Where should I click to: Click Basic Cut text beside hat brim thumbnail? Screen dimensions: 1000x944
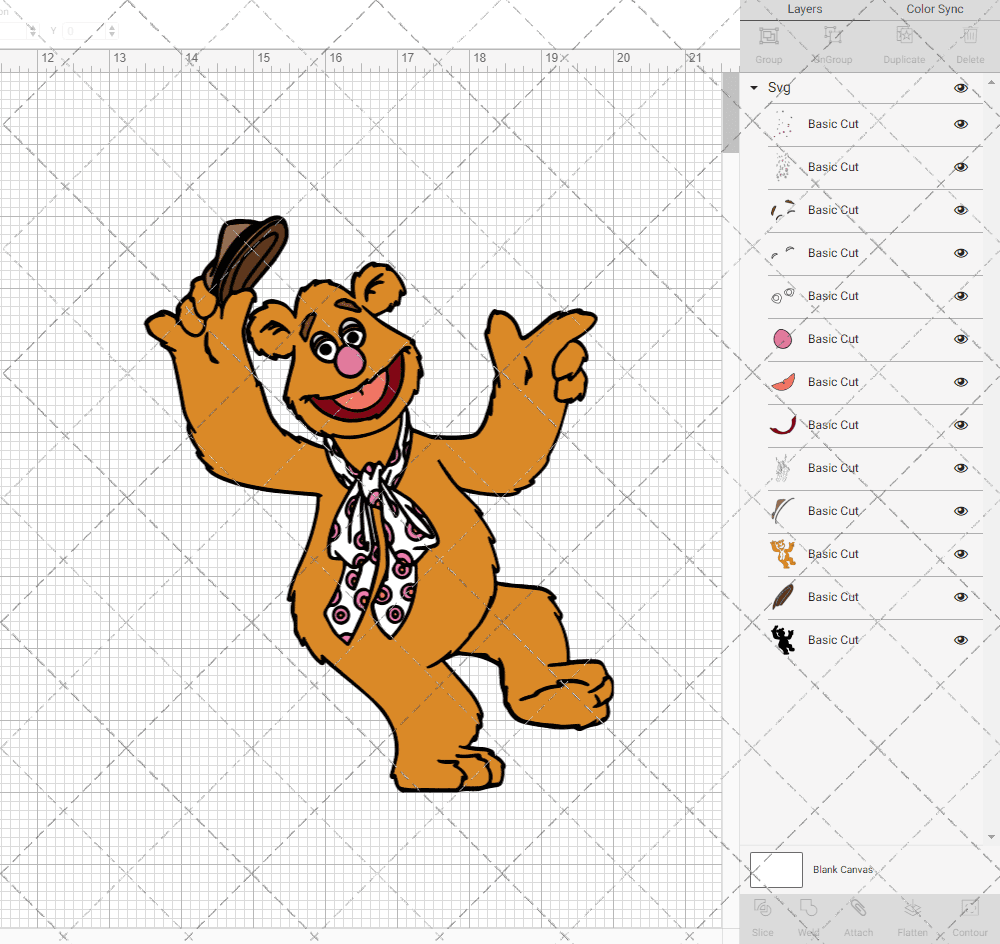[833, 511]
